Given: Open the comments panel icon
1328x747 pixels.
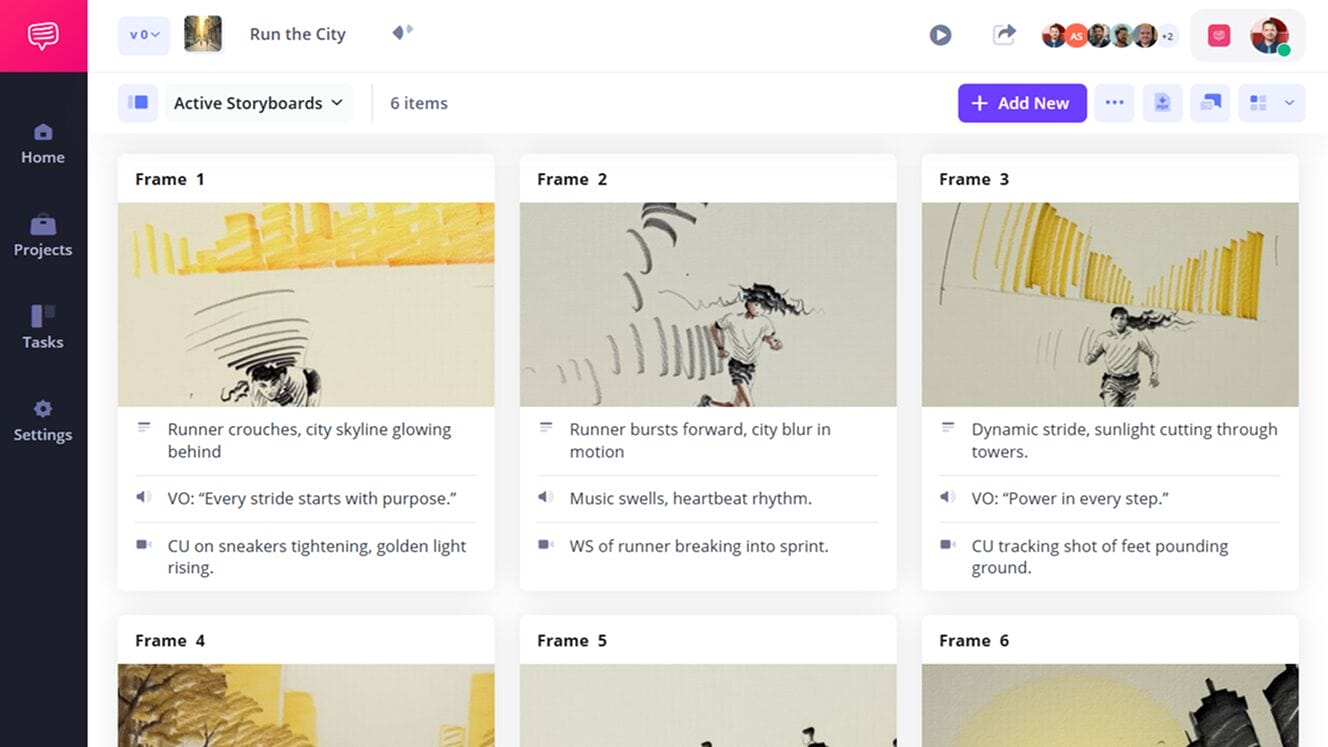Looking at the screenshot, I should point(1210,103).
